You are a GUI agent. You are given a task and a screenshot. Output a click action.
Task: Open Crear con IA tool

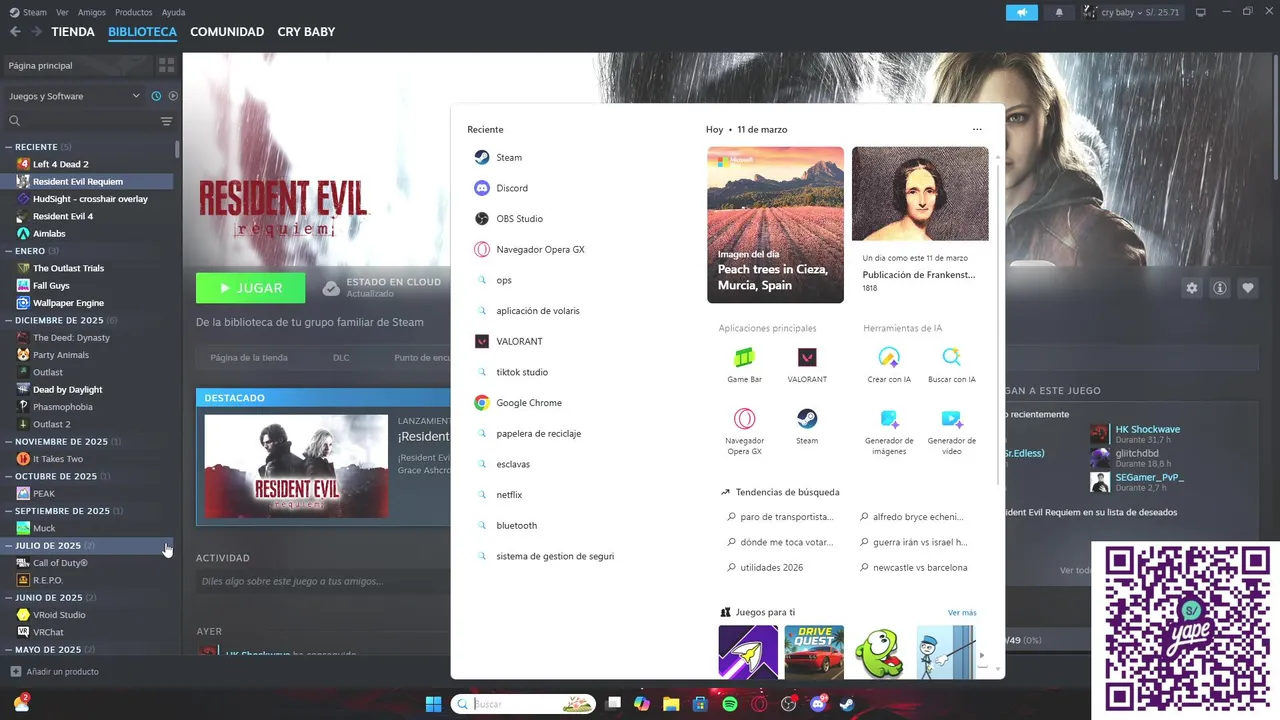(x=889, y=365)
